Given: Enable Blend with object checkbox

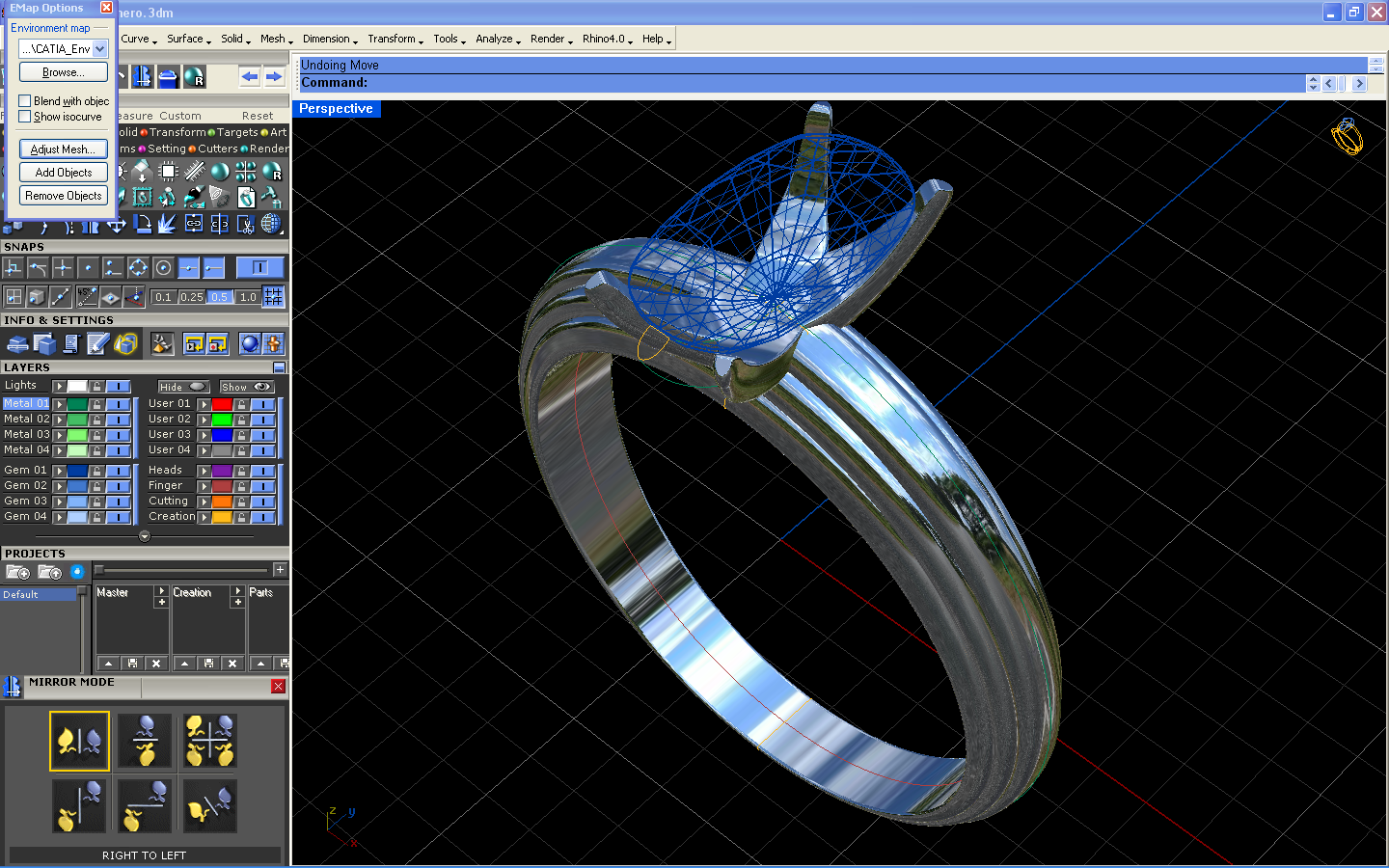Looking at the screenshot, I should 25,100.
